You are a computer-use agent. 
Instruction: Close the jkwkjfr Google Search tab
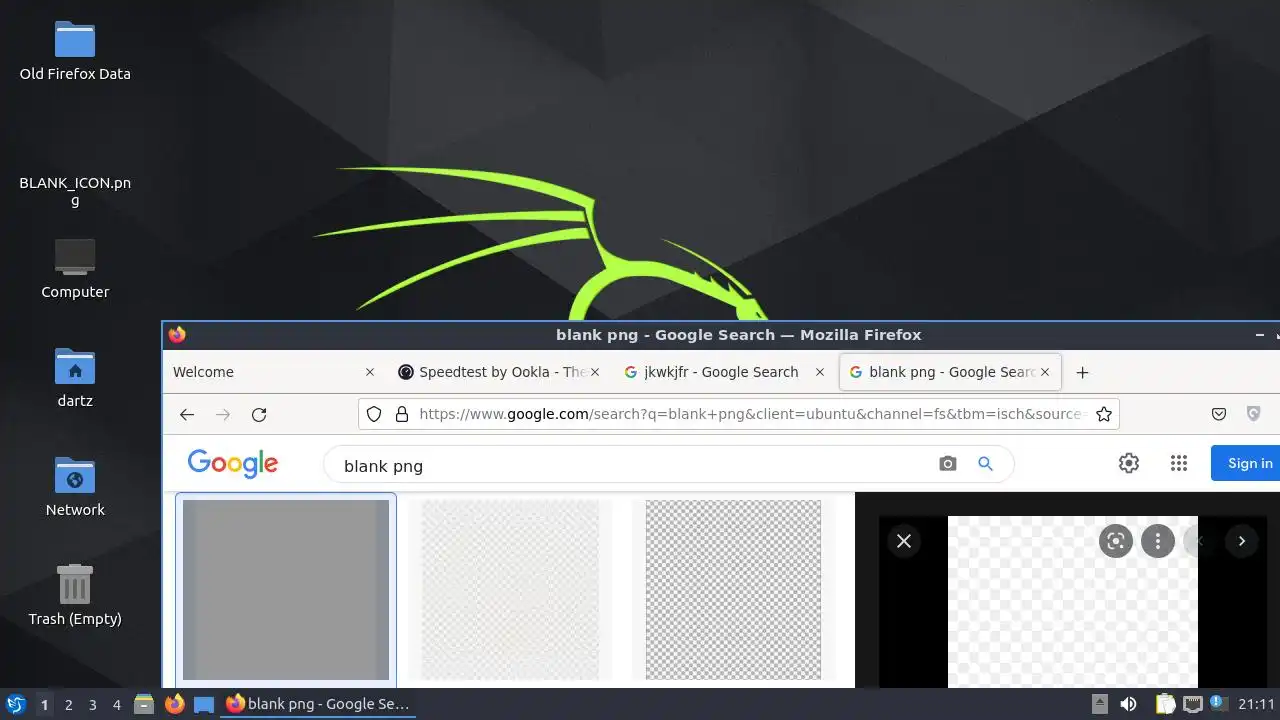click(820, 372)
